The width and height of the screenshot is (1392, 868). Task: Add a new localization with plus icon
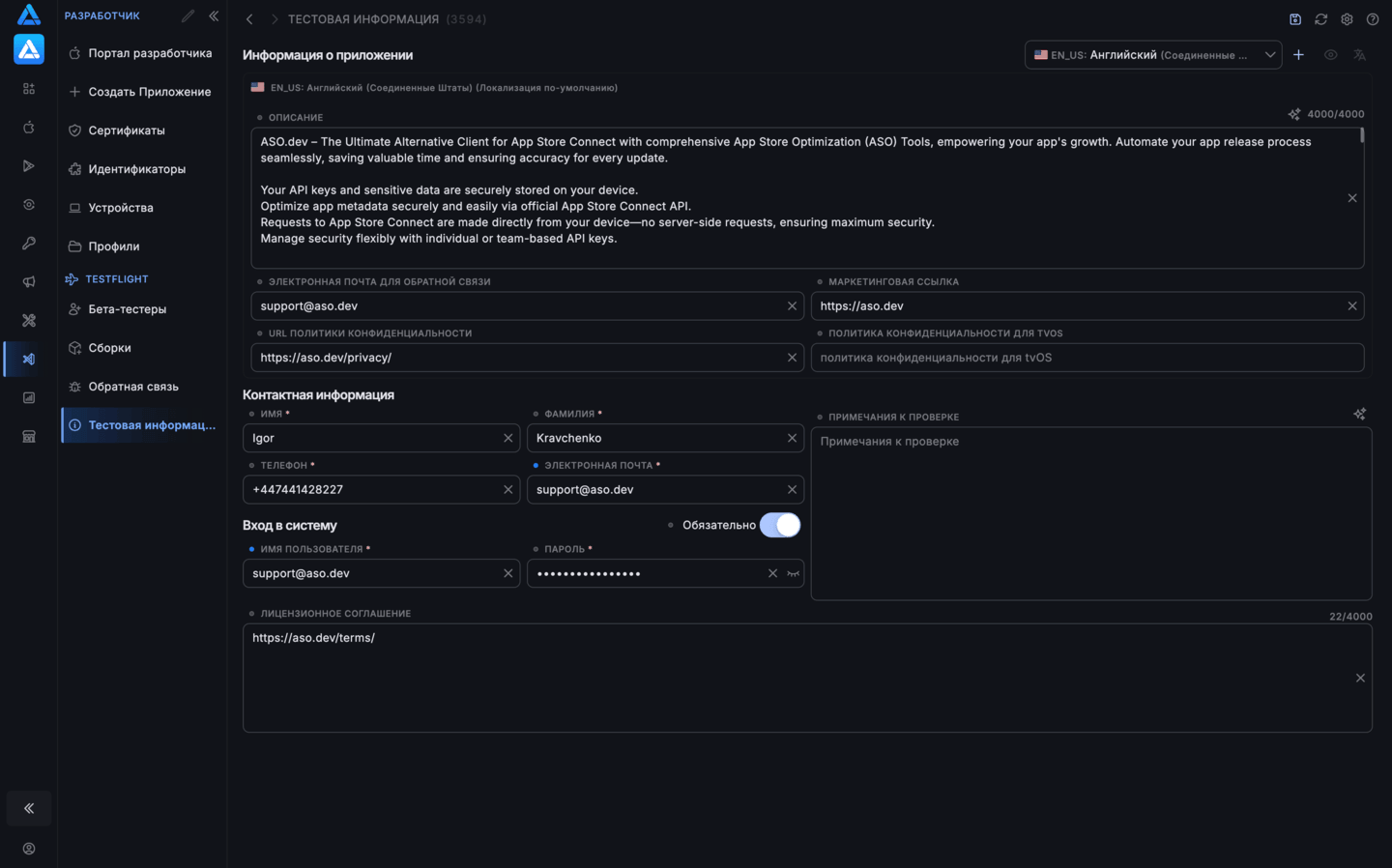pyautogui.click(x=1298, y=55)
